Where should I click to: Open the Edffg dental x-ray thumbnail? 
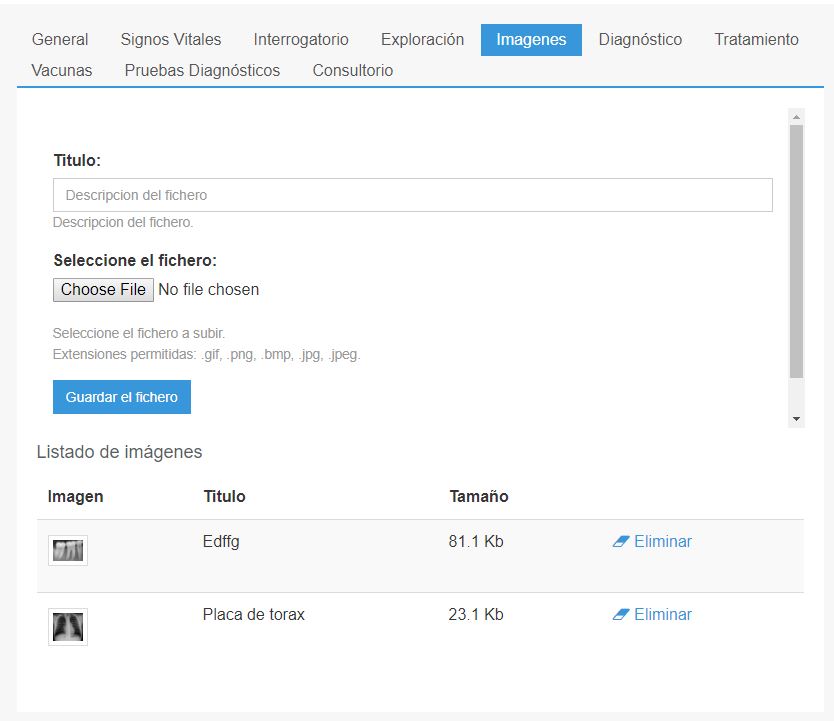pos(68,550)
